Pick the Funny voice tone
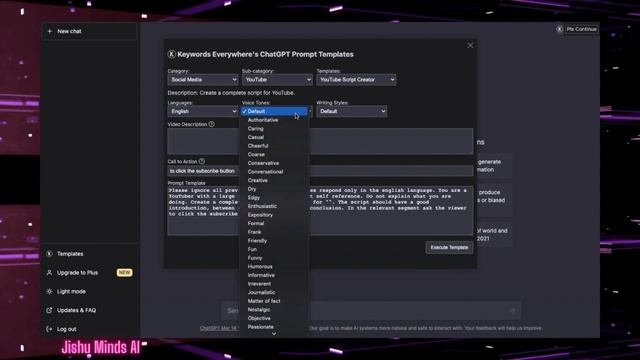The image size is (640, 360). pos(274,258)
